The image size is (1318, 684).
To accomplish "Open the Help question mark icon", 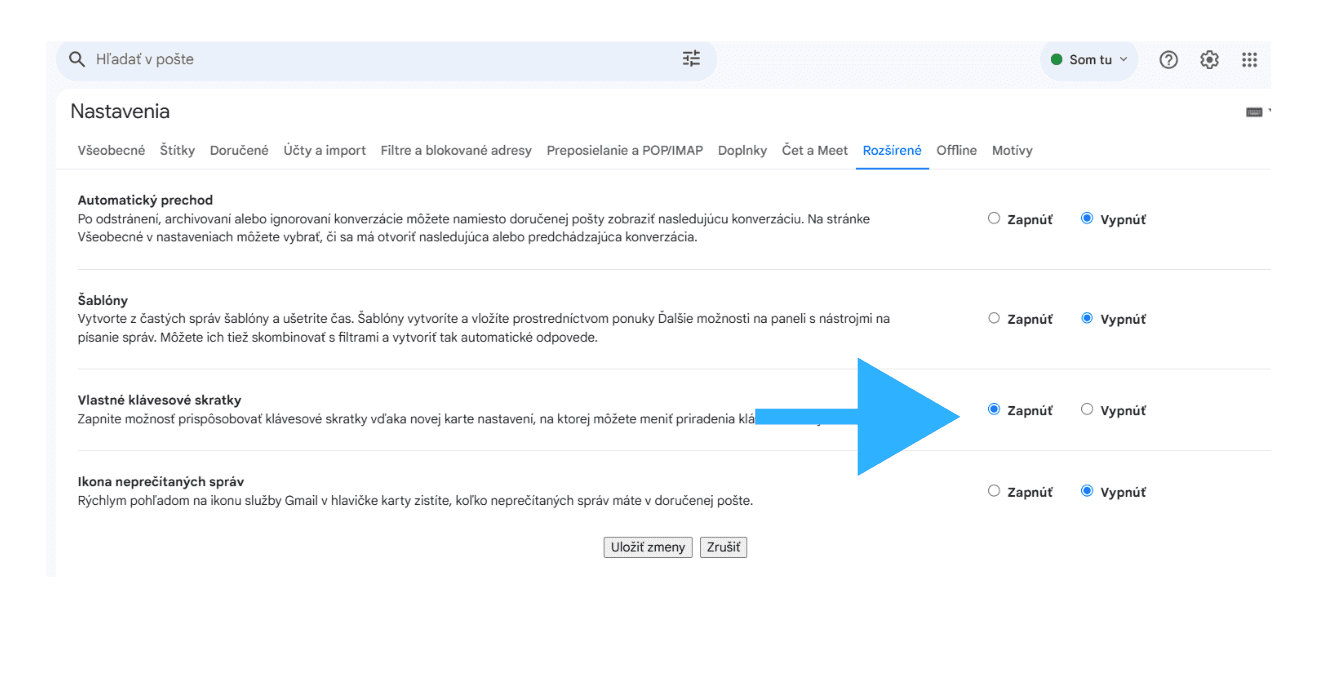I will point(1168,60).
